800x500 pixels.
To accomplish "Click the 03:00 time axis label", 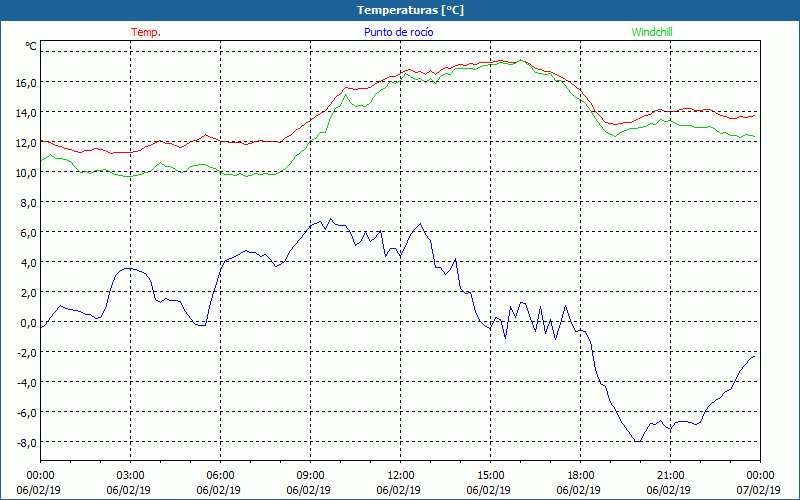I will (131, 476).
